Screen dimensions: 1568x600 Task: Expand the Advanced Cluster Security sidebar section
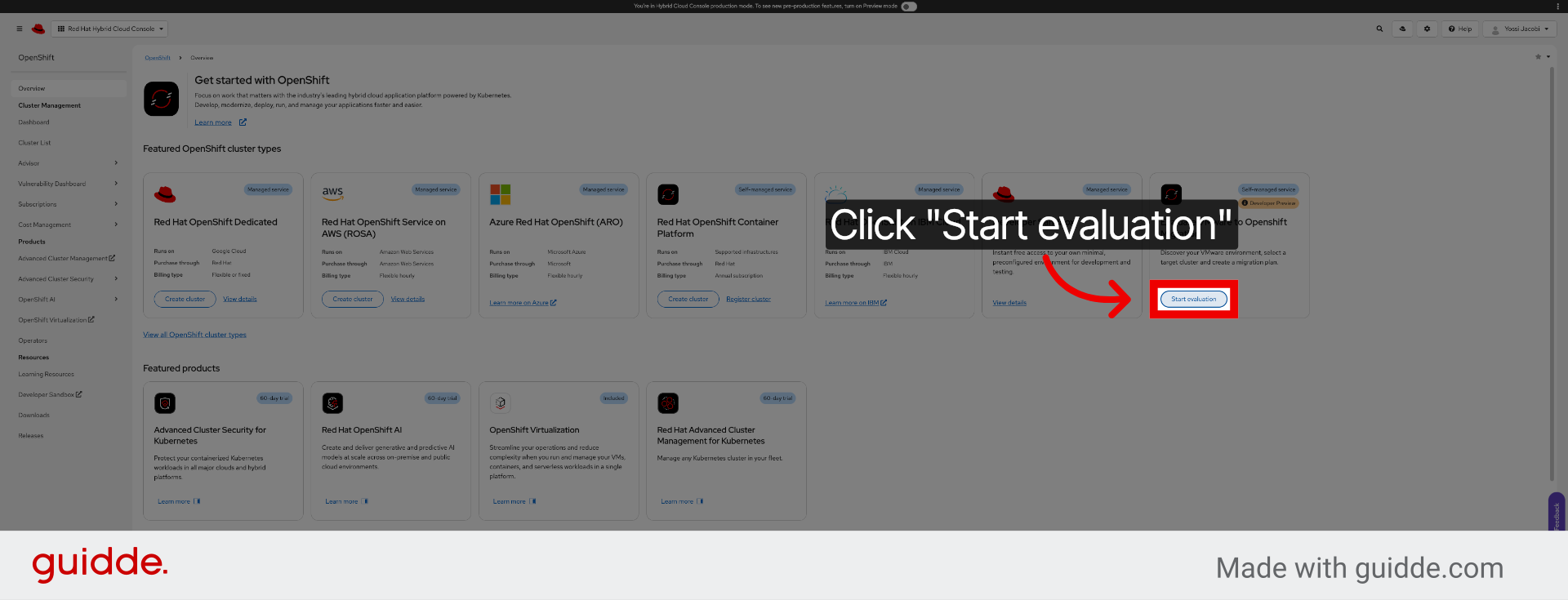click(x=69, y=279)
